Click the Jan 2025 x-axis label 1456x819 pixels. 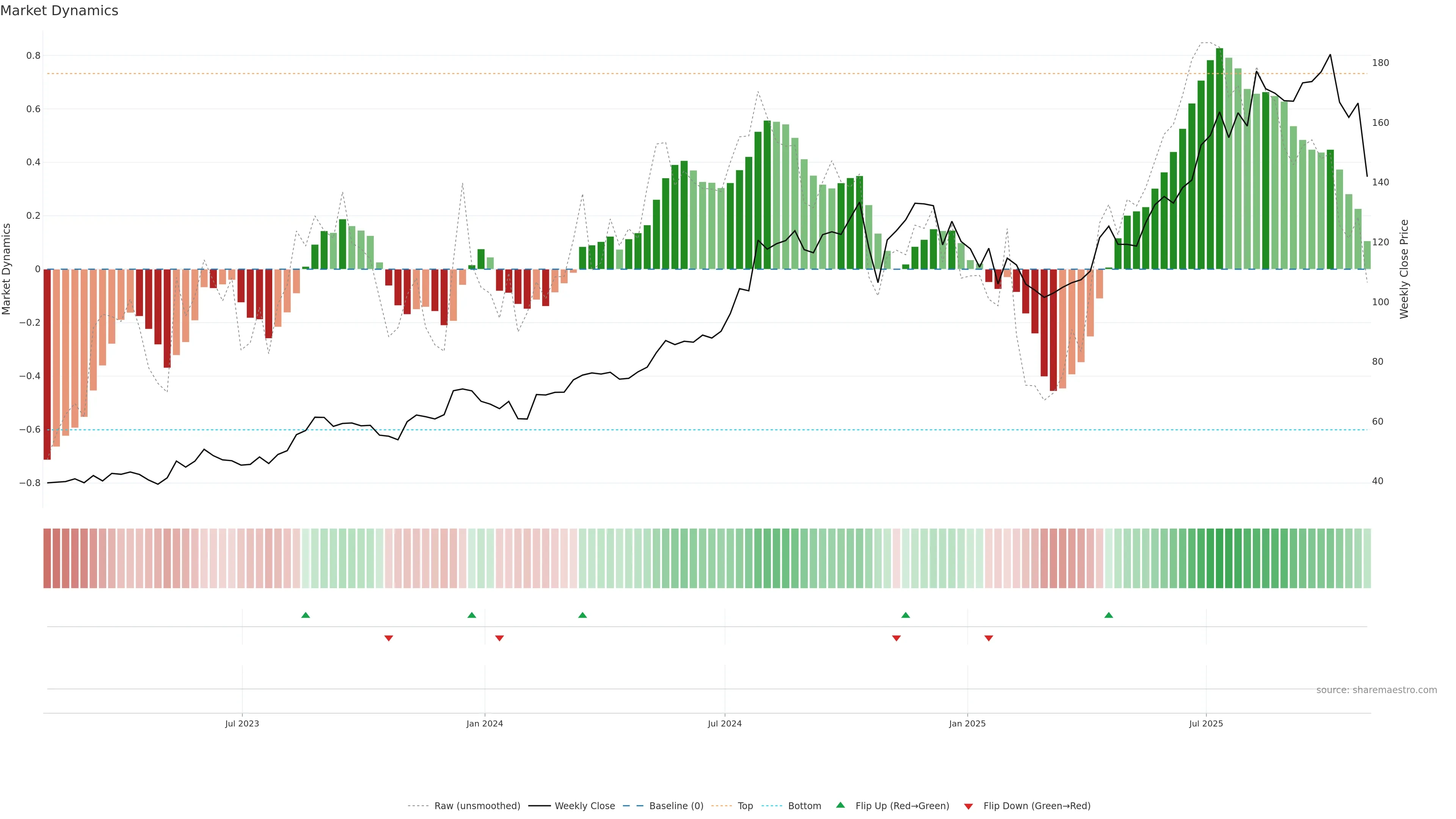click(x=967, y=723)
